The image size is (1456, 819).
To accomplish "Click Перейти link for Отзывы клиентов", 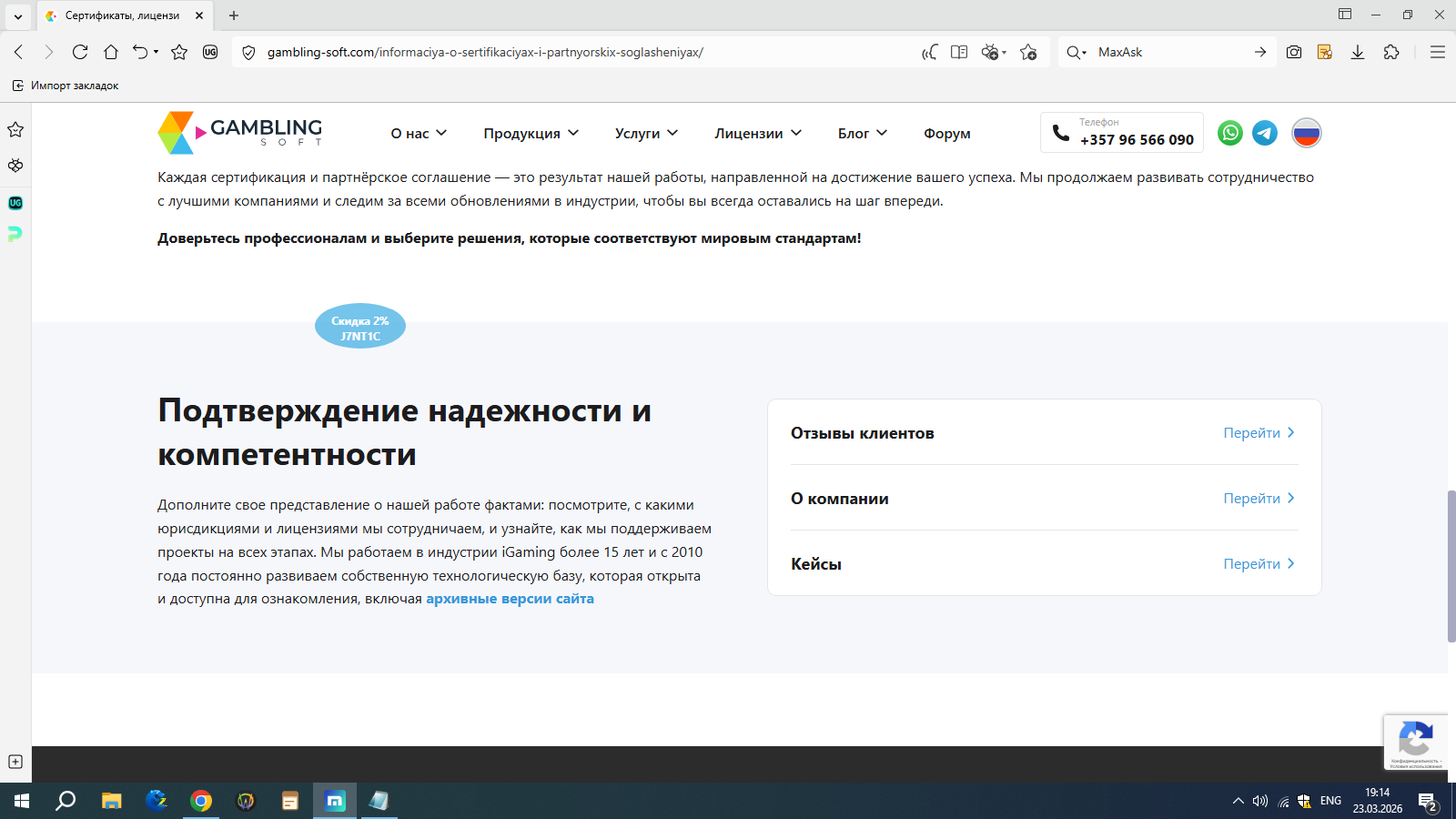I will pos(1258,433).
